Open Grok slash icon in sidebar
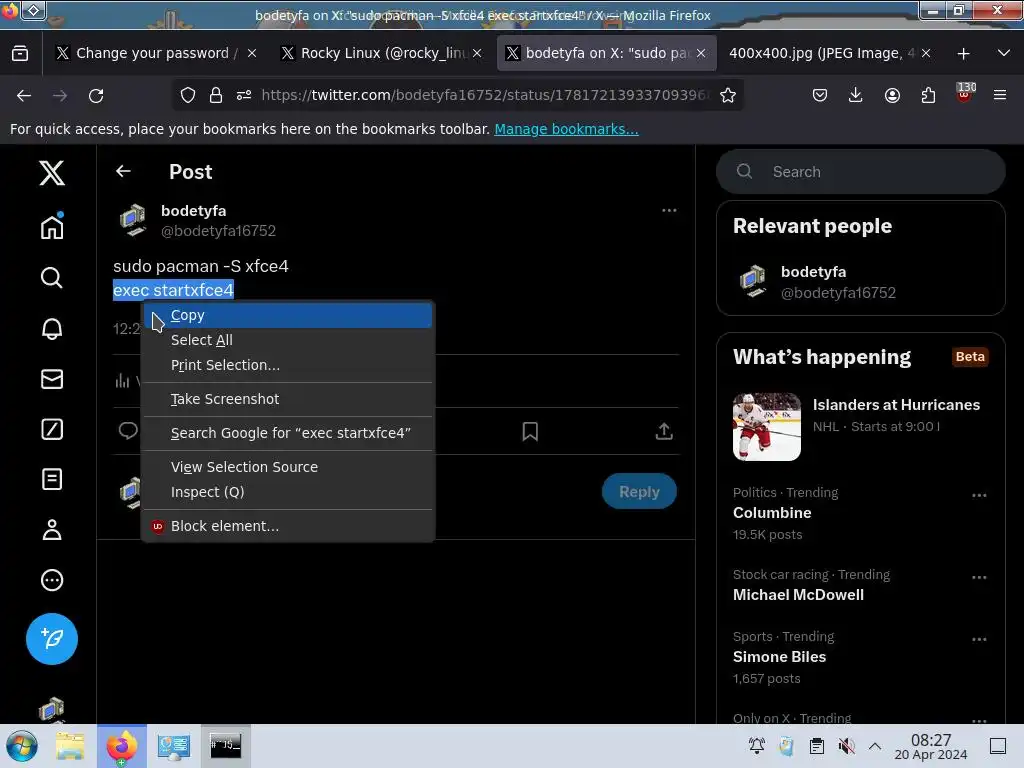The width and height of the screenshot is (1024, 768). point(52,429)
